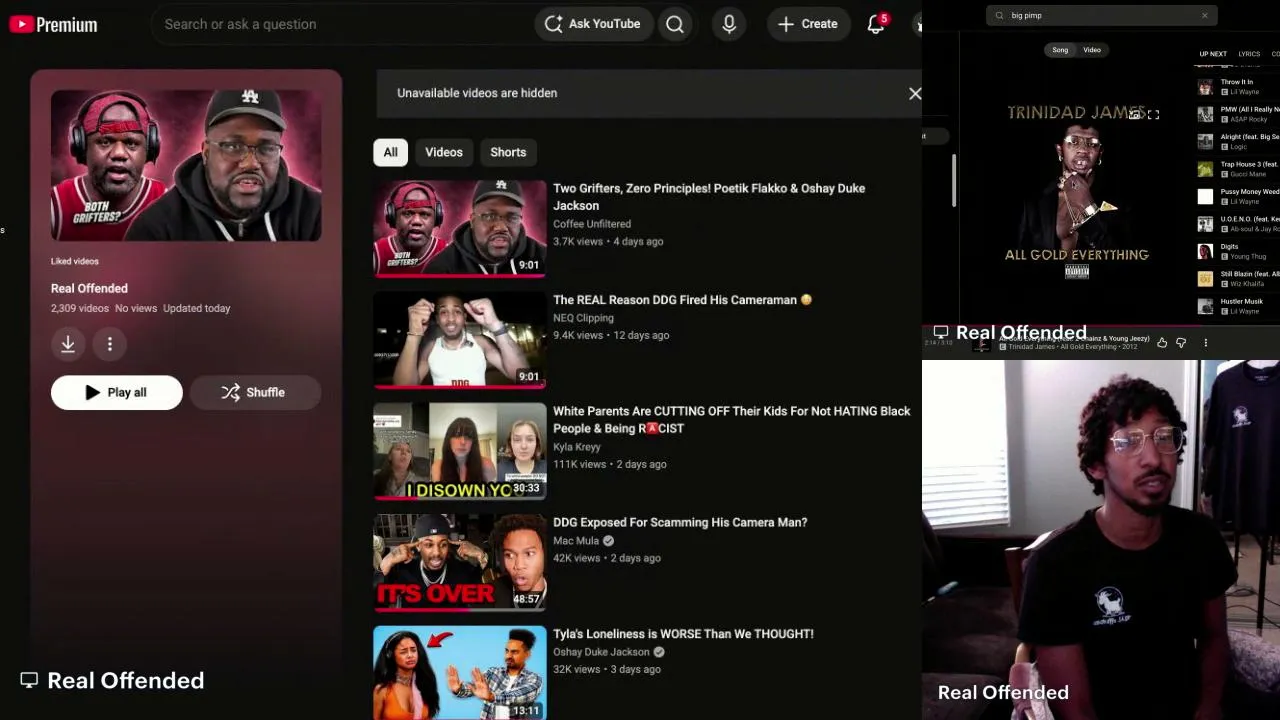Click the search icon in YouTube Music

(999, 15)
